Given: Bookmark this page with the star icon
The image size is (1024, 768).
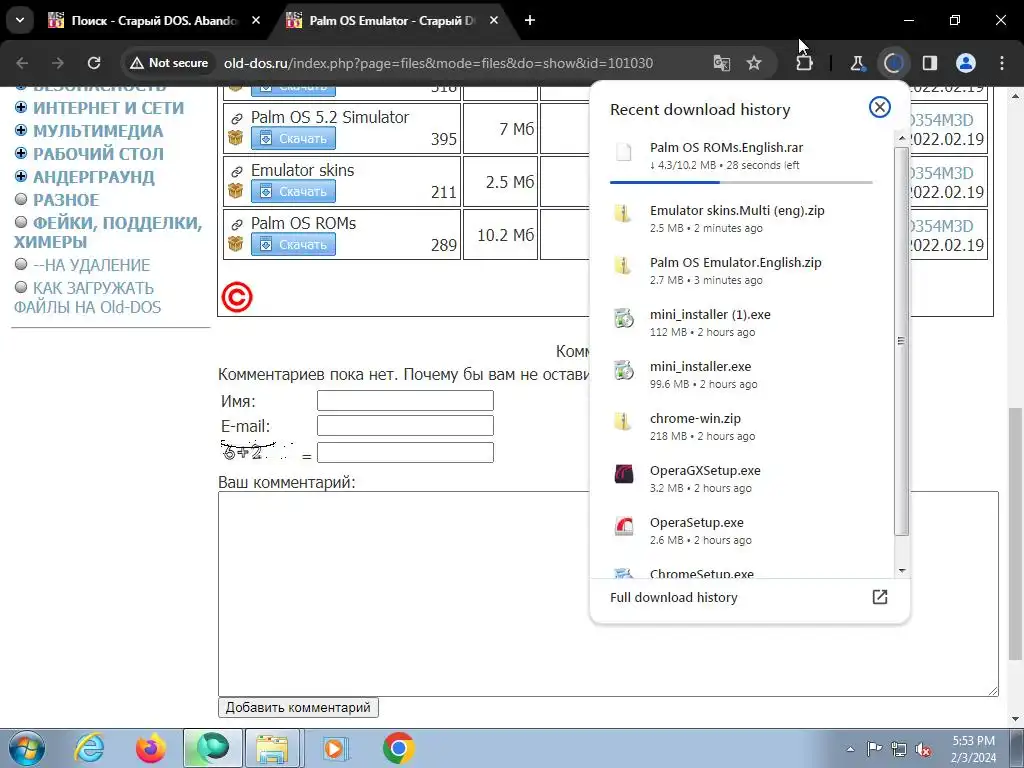Looking at the screenshot, I should (754, 63).
